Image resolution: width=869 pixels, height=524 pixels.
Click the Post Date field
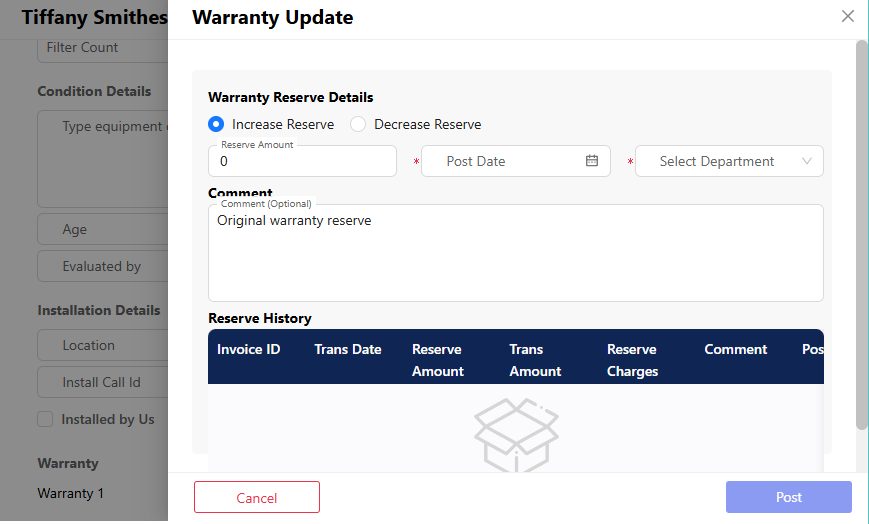click(x=515, y=161)
